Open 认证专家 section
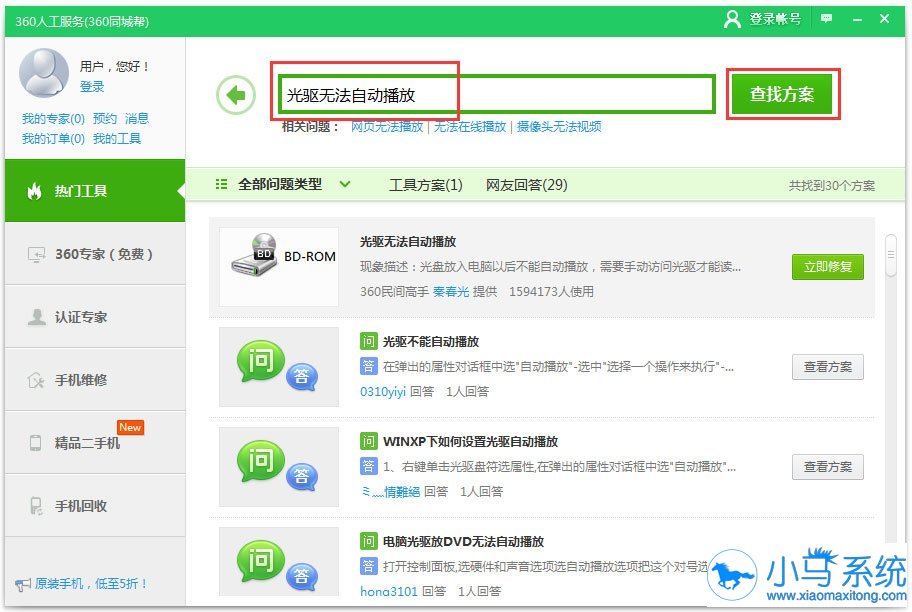This screenshot has height=612, width=912. point(95,317)
